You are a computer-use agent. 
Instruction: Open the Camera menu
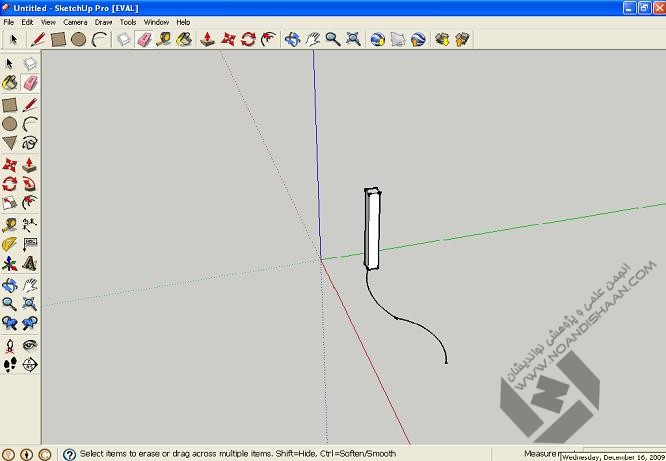[x=75, y=21]
